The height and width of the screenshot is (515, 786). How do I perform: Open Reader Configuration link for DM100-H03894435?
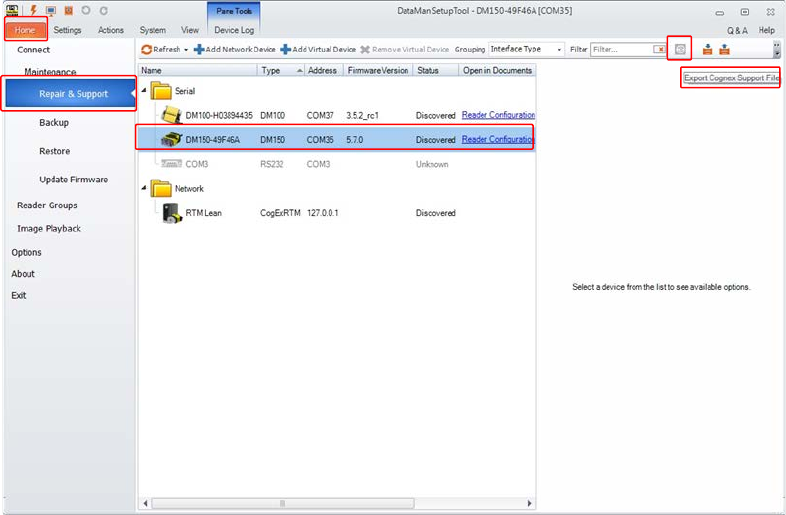click(498, 115)
